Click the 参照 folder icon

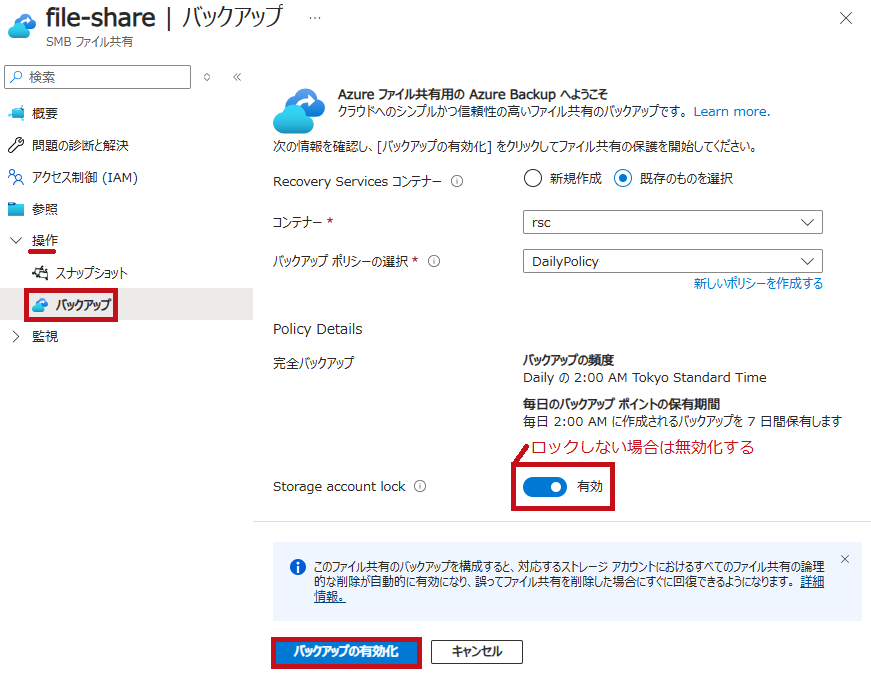coord(16,209)
